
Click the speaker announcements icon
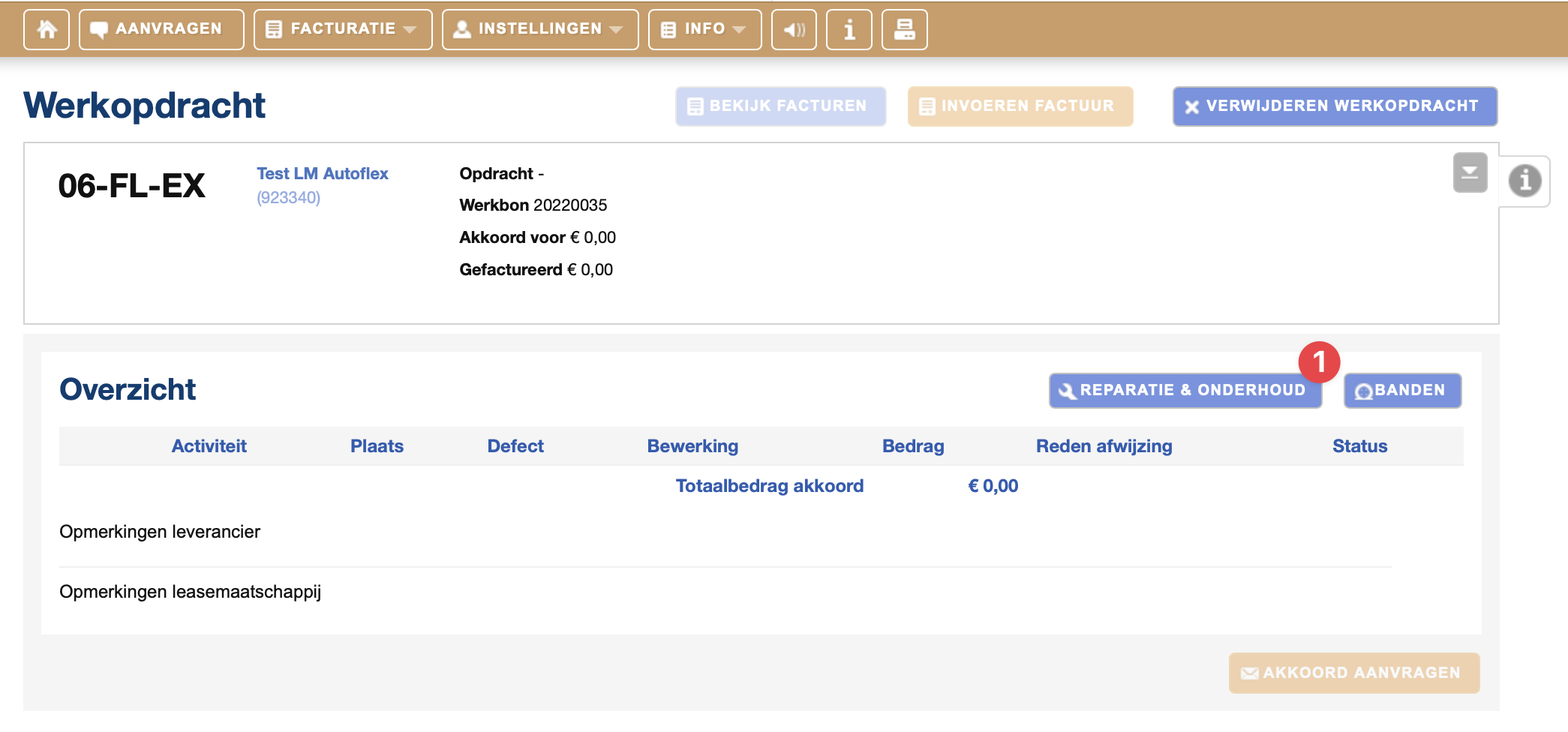(794, 30)
